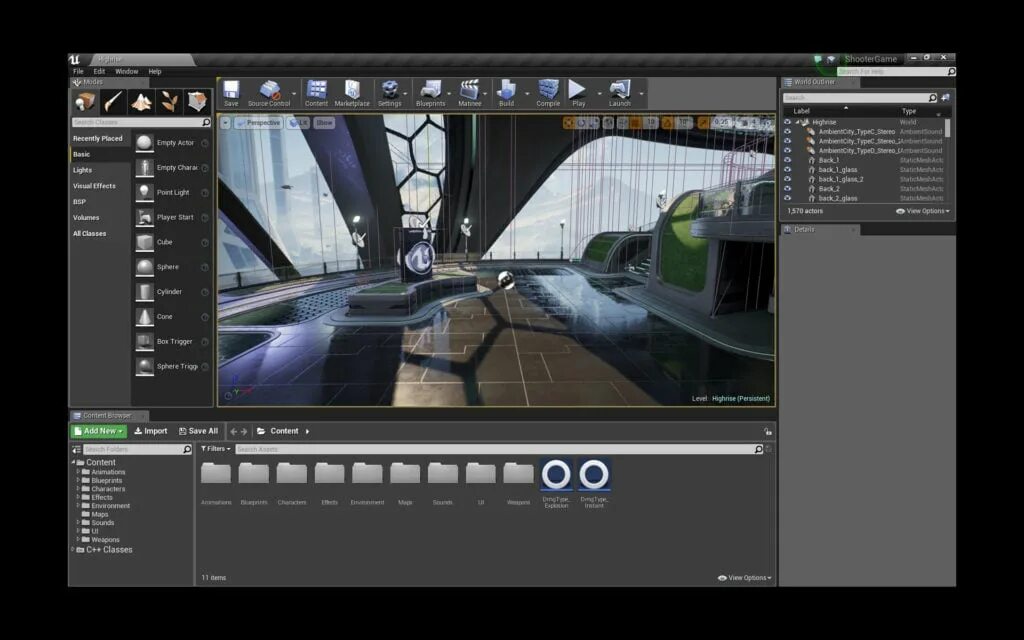Screen dimensions: 1024x640
Task: Toggle visibility eye for Back_2
Action: [x=787, y=188]
